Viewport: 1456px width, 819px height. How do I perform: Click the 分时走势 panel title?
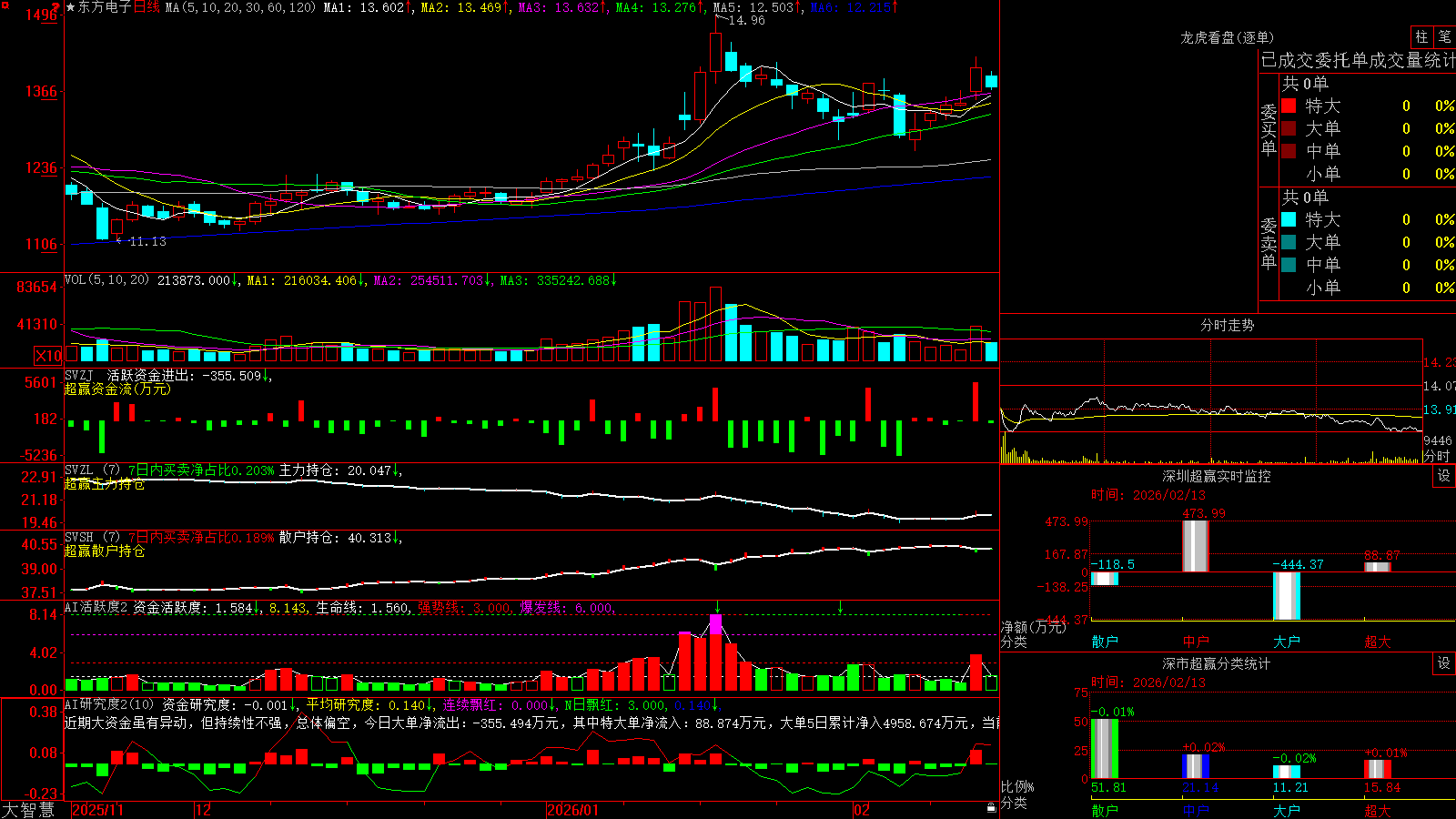point(1227,325)
